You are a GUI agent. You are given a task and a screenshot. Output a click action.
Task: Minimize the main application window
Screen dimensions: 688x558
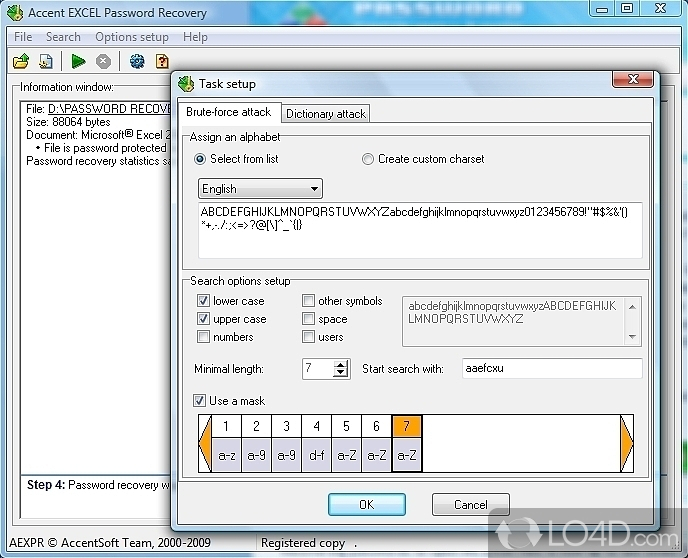pos(602,9)
